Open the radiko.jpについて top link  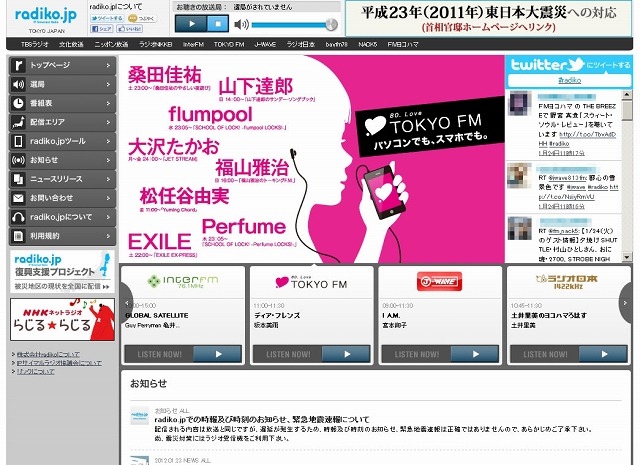tap(116, 7)
